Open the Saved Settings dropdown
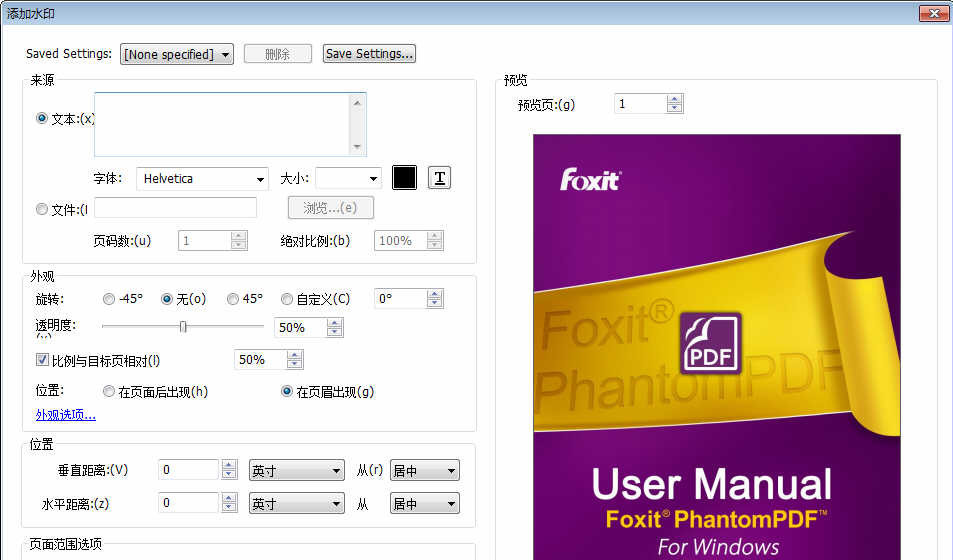Viewport: 953px width, 560px height. coord(177,54)
